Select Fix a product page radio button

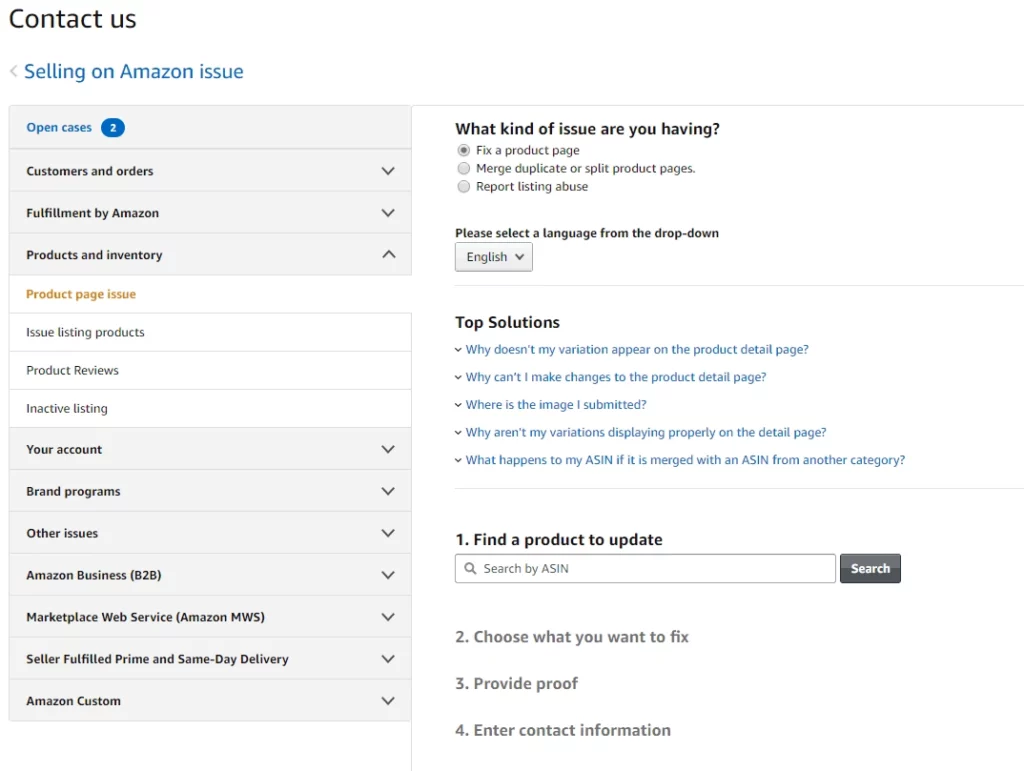[464, 150]
